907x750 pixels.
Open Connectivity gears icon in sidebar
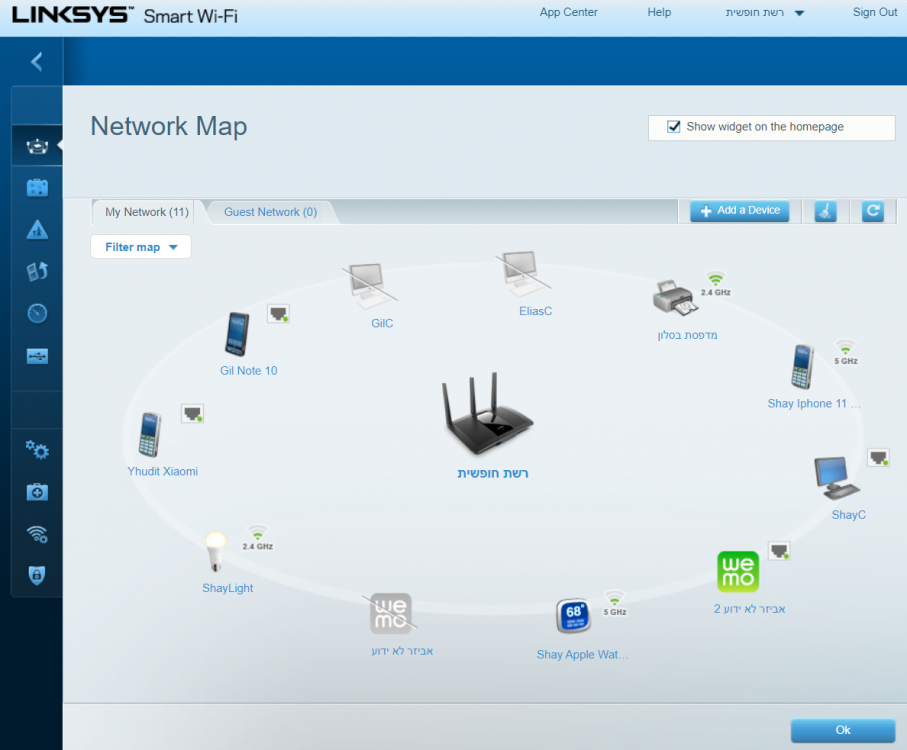[x=37, y=449]
